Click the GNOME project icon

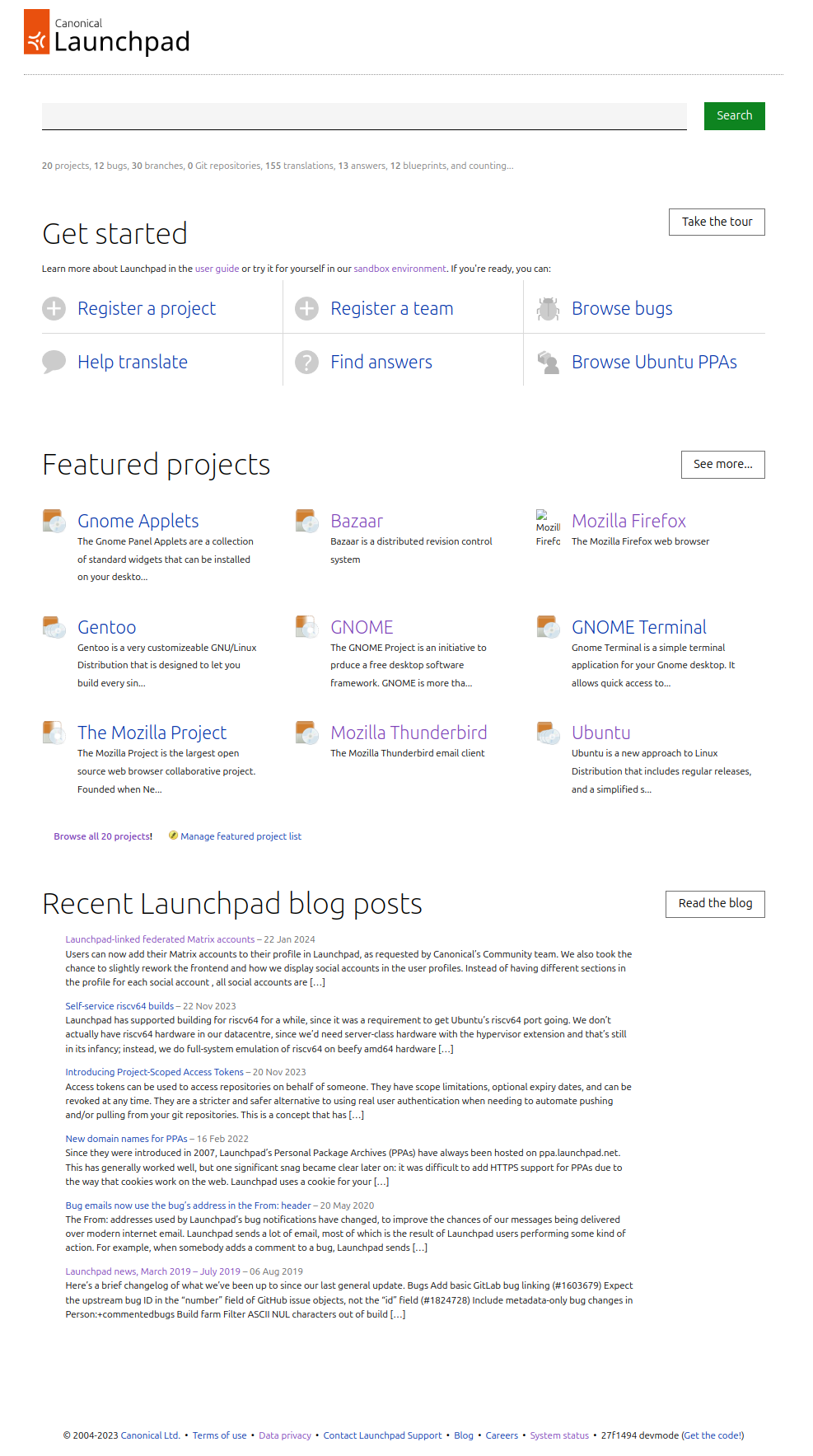306,627
